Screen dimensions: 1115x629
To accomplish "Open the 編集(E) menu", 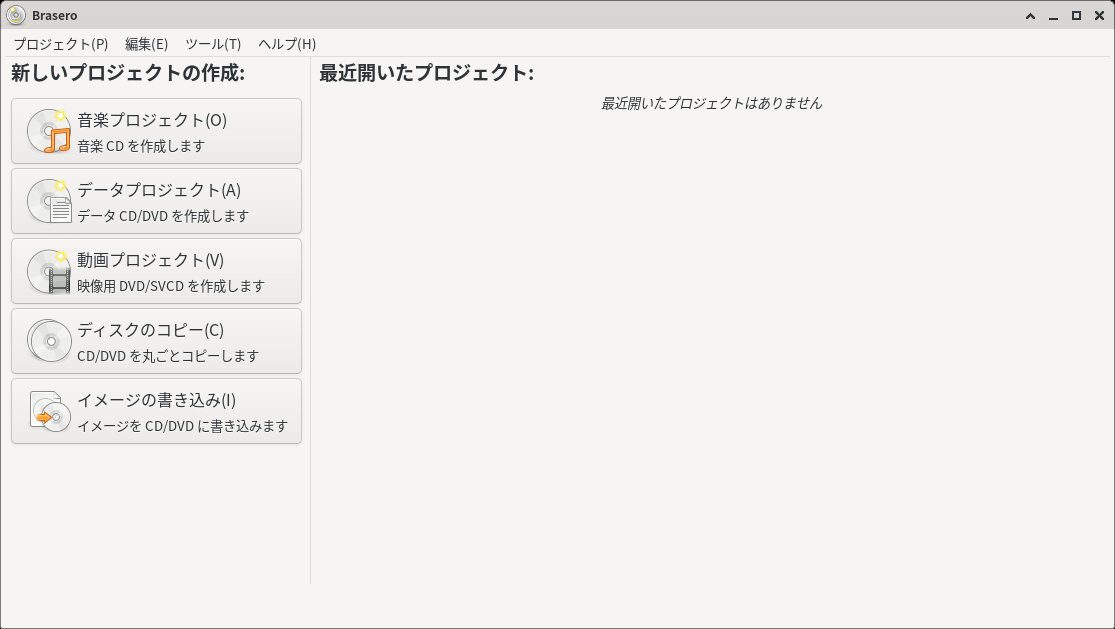I will coord(146,44).
